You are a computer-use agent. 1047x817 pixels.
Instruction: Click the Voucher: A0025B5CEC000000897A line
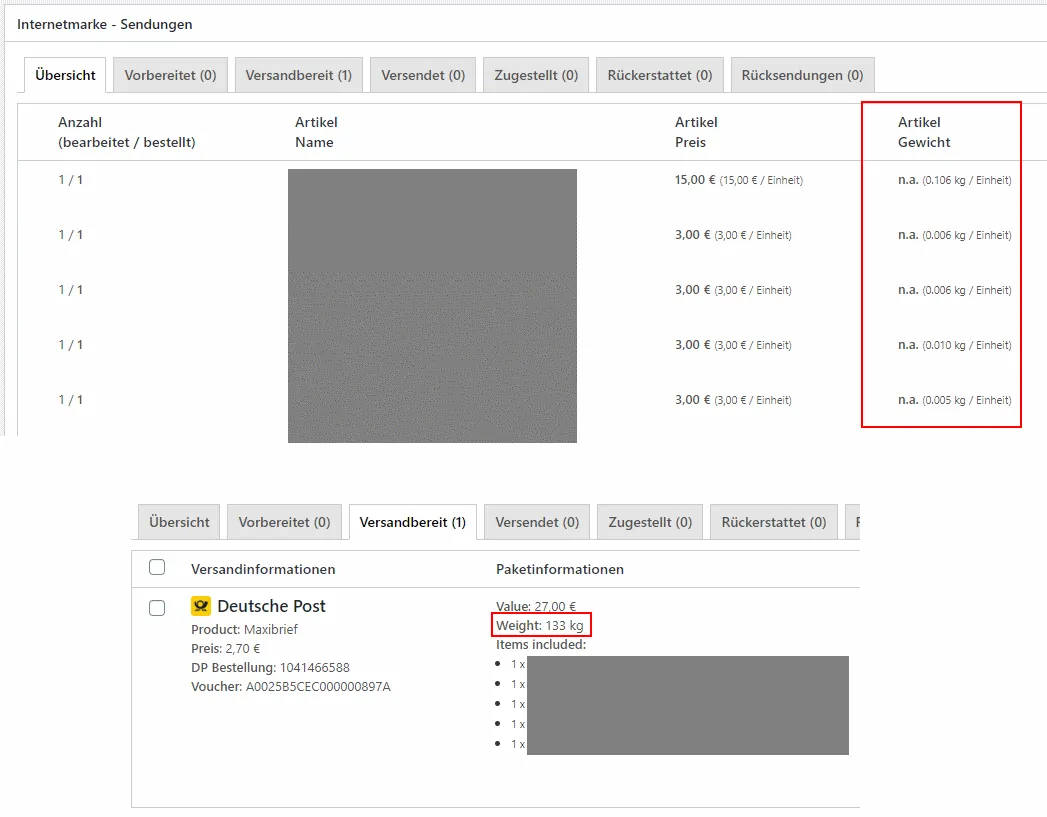[x=290, y=687]
